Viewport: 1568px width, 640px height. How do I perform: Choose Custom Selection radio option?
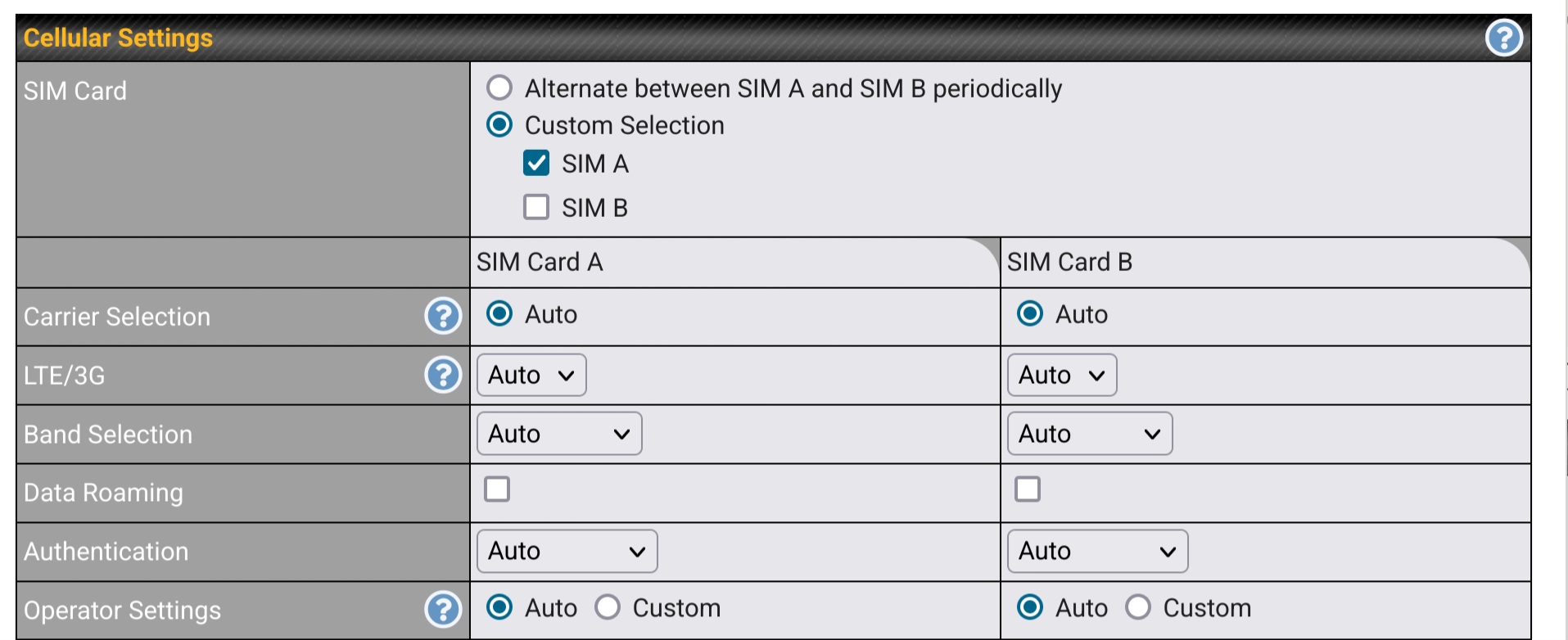(x=499, y=125)
